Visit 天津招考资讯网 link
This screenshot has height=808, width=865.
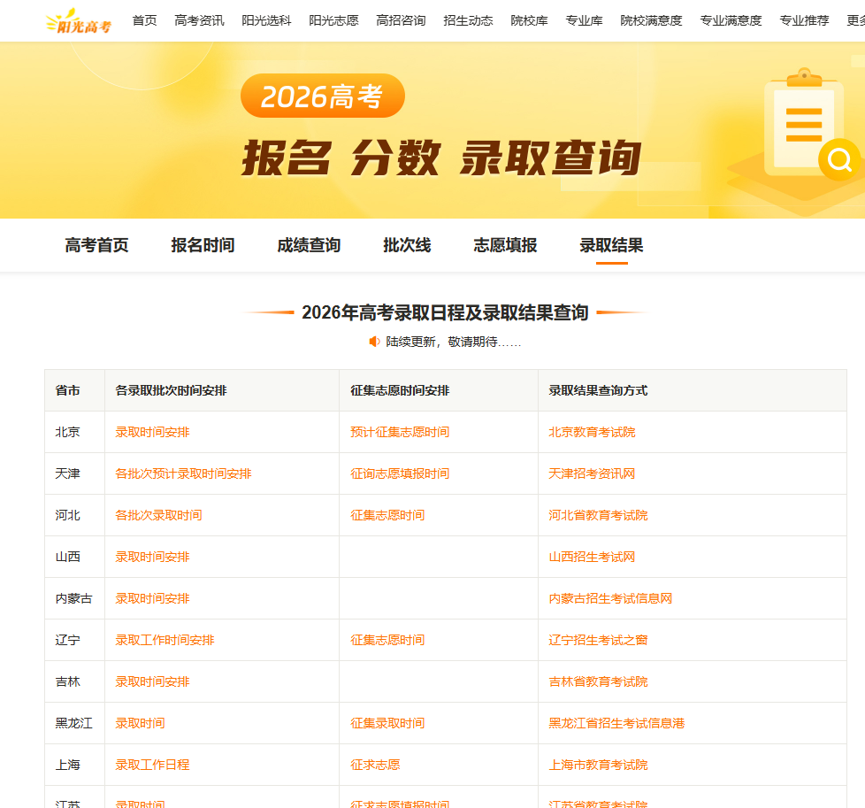click(592, 474)
